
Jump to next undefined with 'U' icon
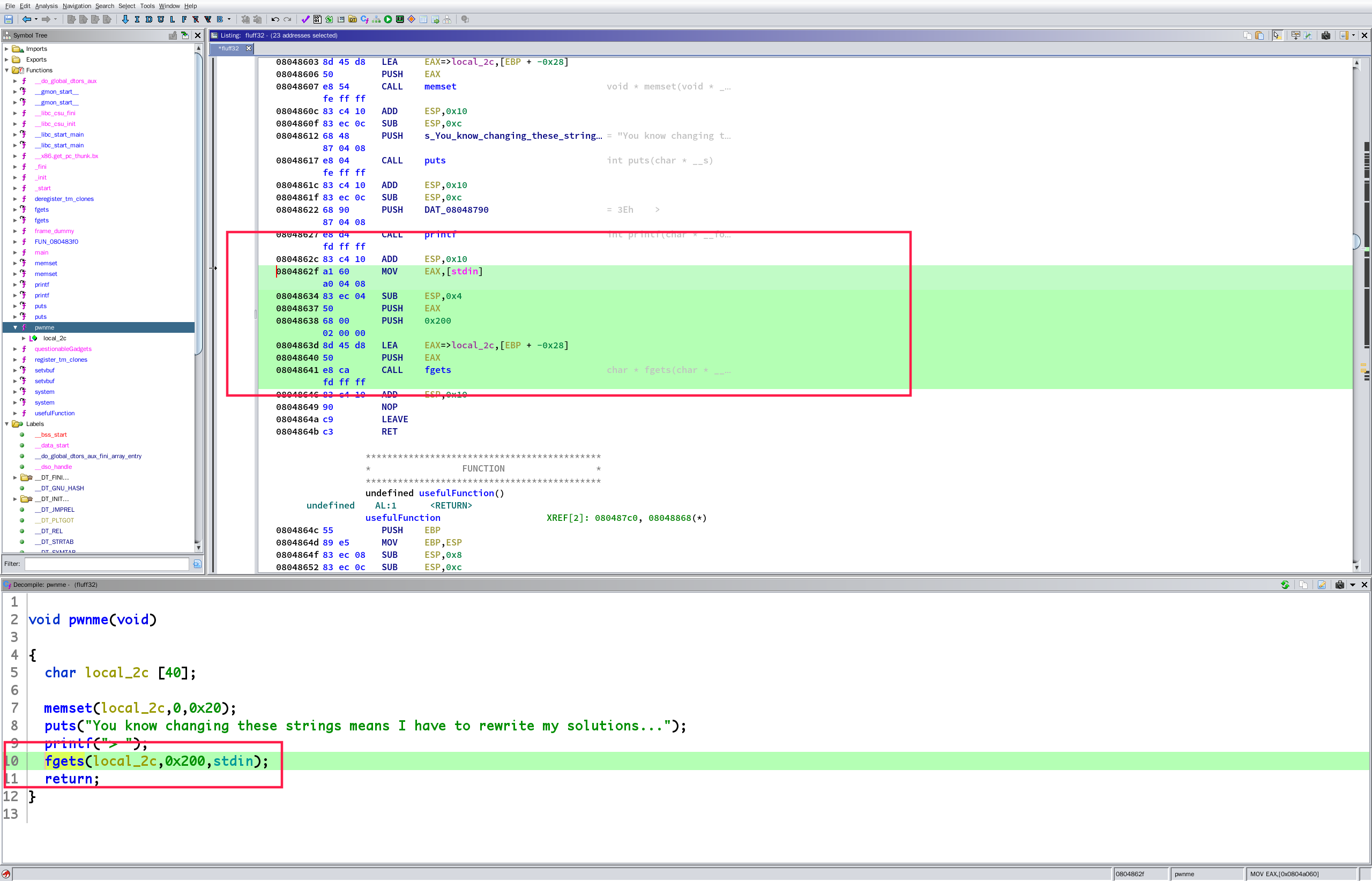click(161, 19)
